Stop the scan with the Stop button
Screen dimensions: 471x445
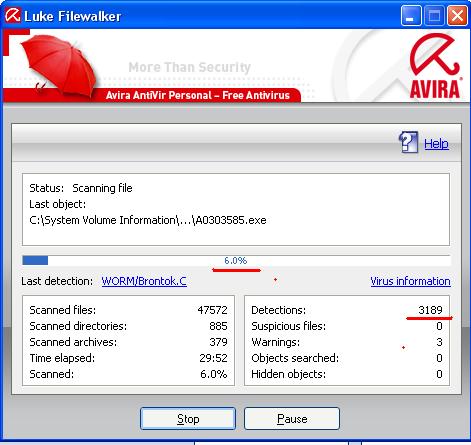tap(188, 419)
